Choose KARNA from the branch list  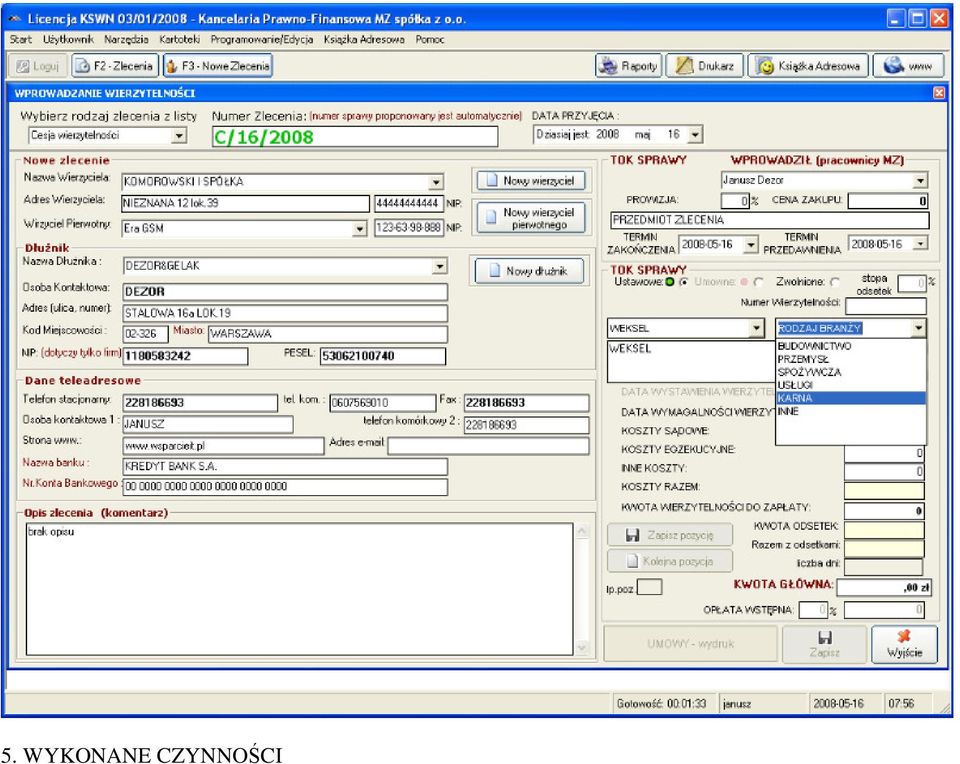[850, 398]
